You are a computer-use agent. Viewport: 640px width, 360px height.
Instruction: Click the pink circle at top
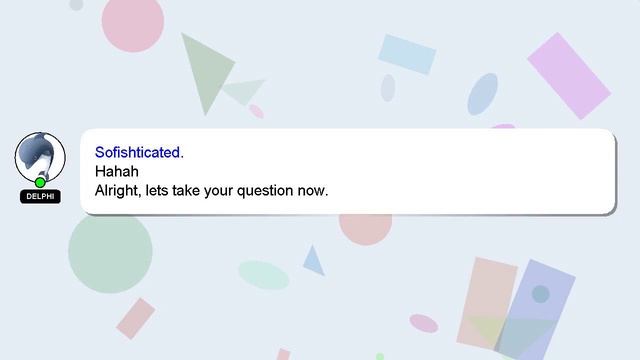click(133, 22)
